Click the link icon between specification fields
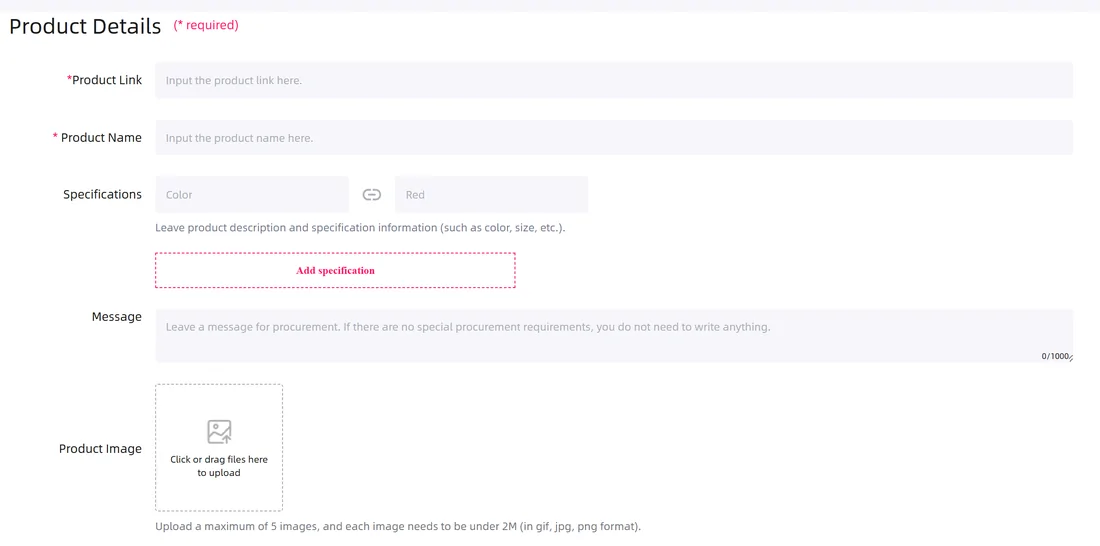 pos(372,194)
